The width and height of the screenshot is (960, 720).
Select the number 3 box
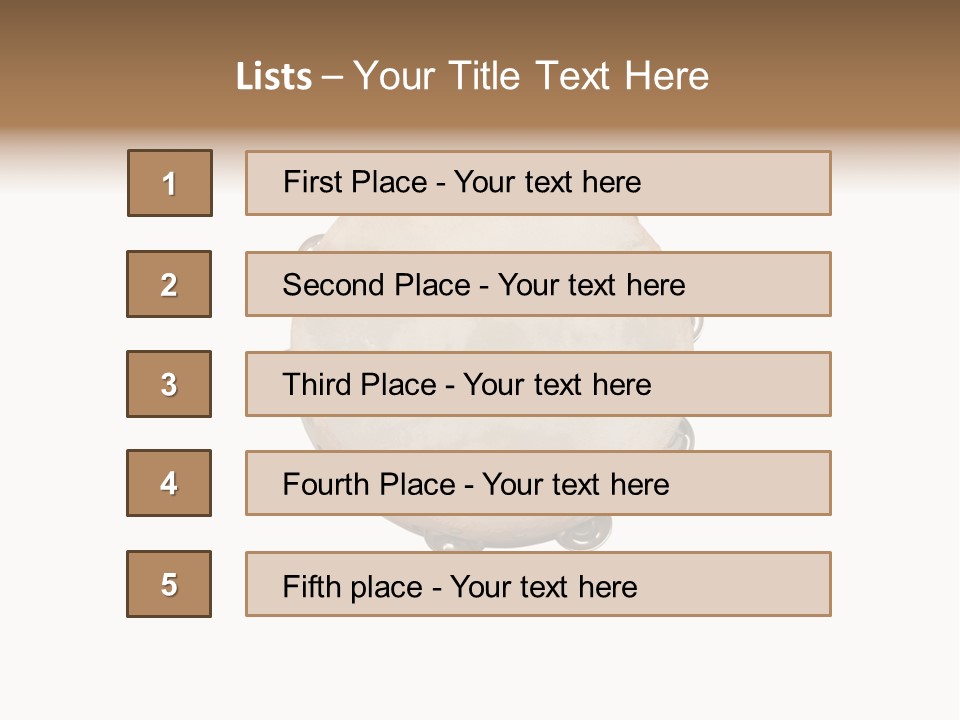(x=169, y=384)
